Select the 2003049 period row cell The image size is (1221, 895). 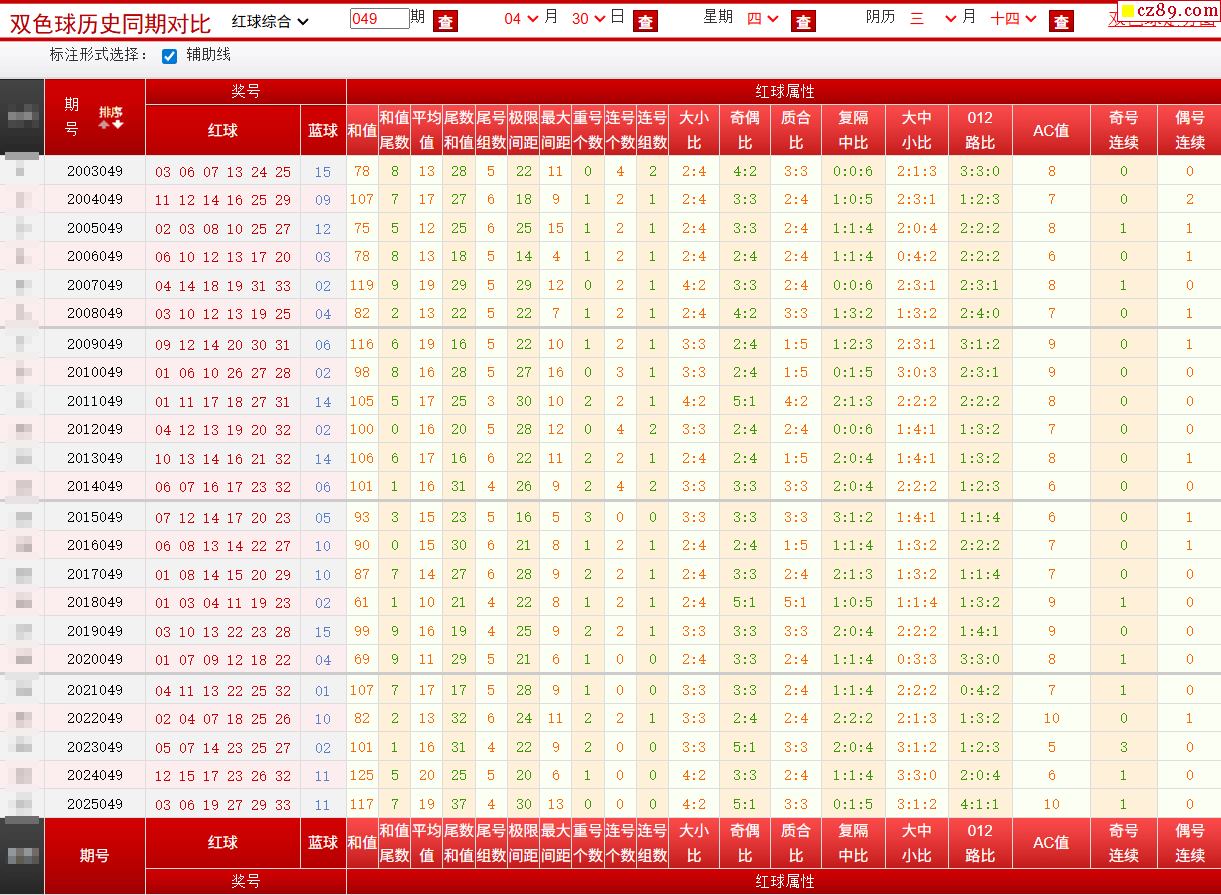click(95, 171)
